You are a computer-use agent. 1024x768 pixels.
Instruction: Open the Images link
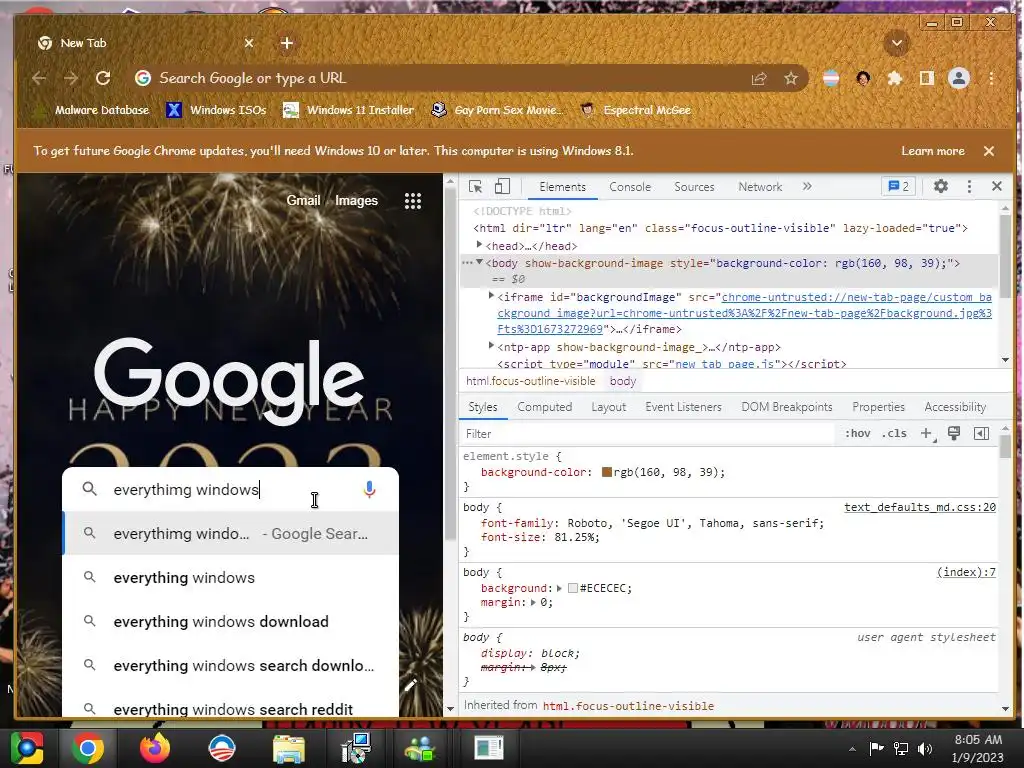357,200
